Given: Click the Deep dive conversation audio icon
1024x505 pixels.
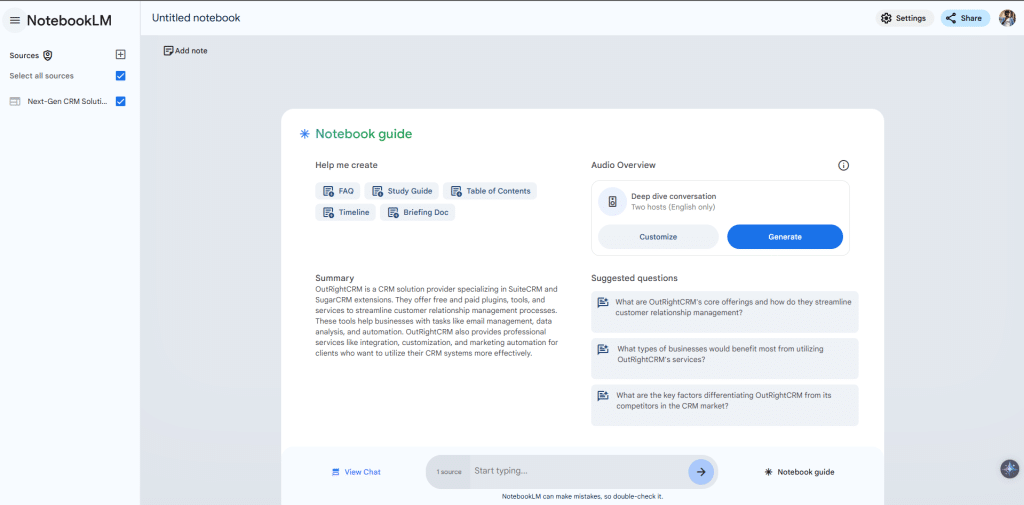Looking at the screenshot, I should tap(613, 201).
